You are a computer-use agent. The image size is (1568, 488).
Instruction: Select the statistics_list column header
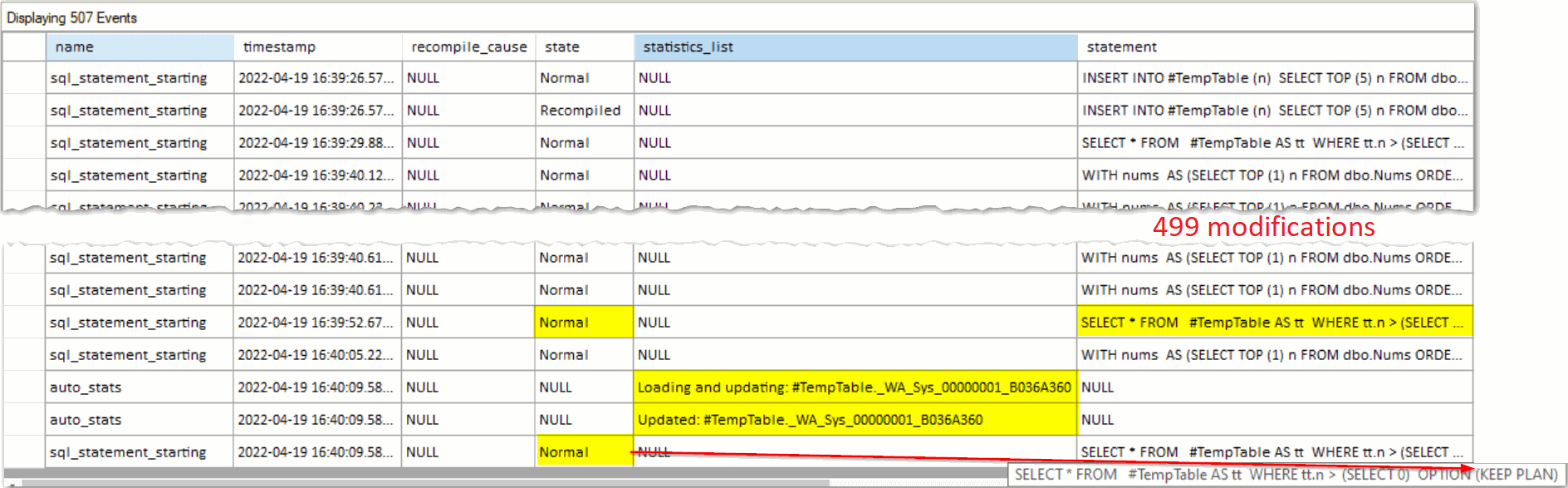[x=855, y=47]
